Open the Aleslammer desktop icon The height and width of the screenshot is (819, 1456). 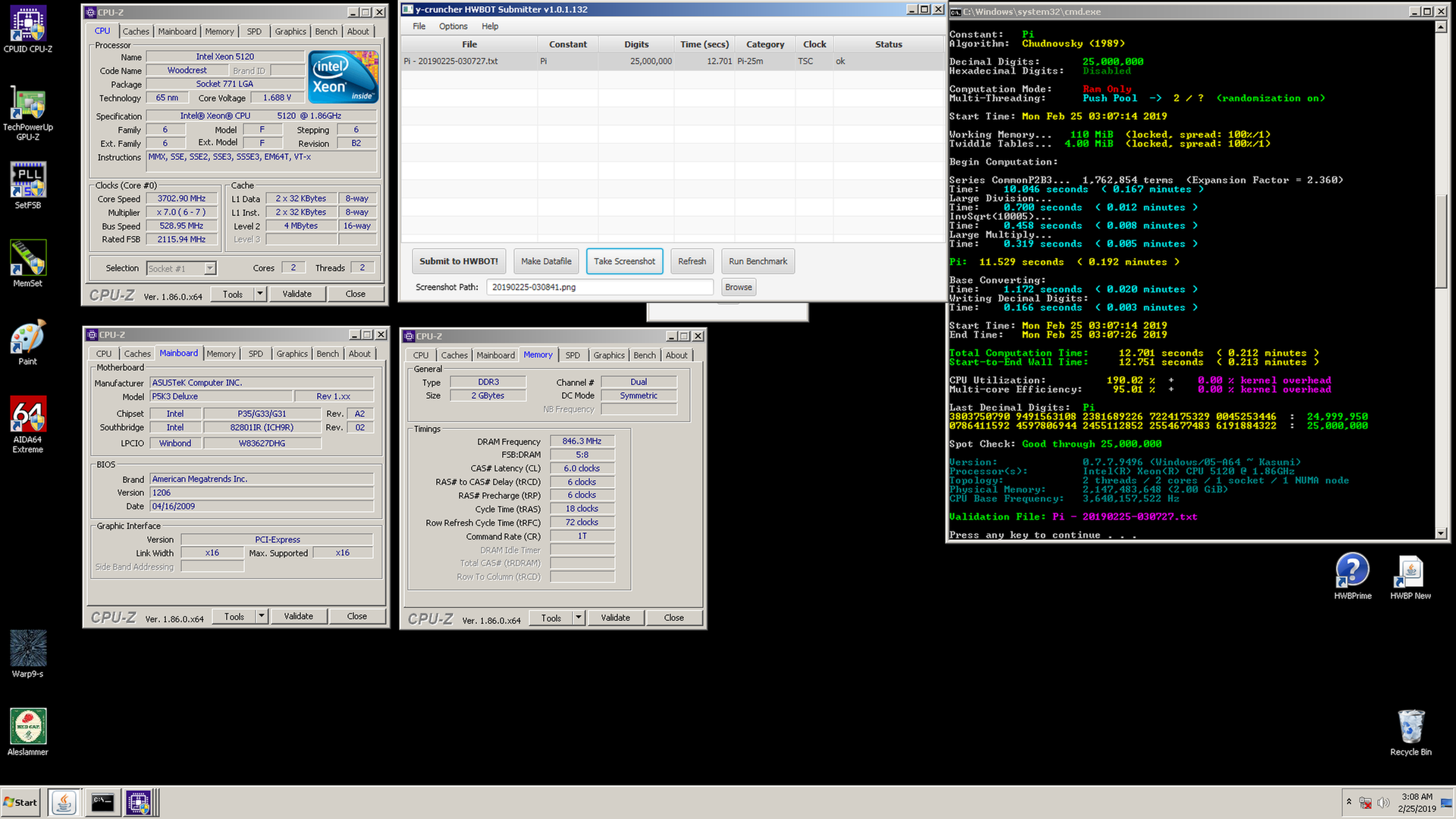tap(28, 732)
